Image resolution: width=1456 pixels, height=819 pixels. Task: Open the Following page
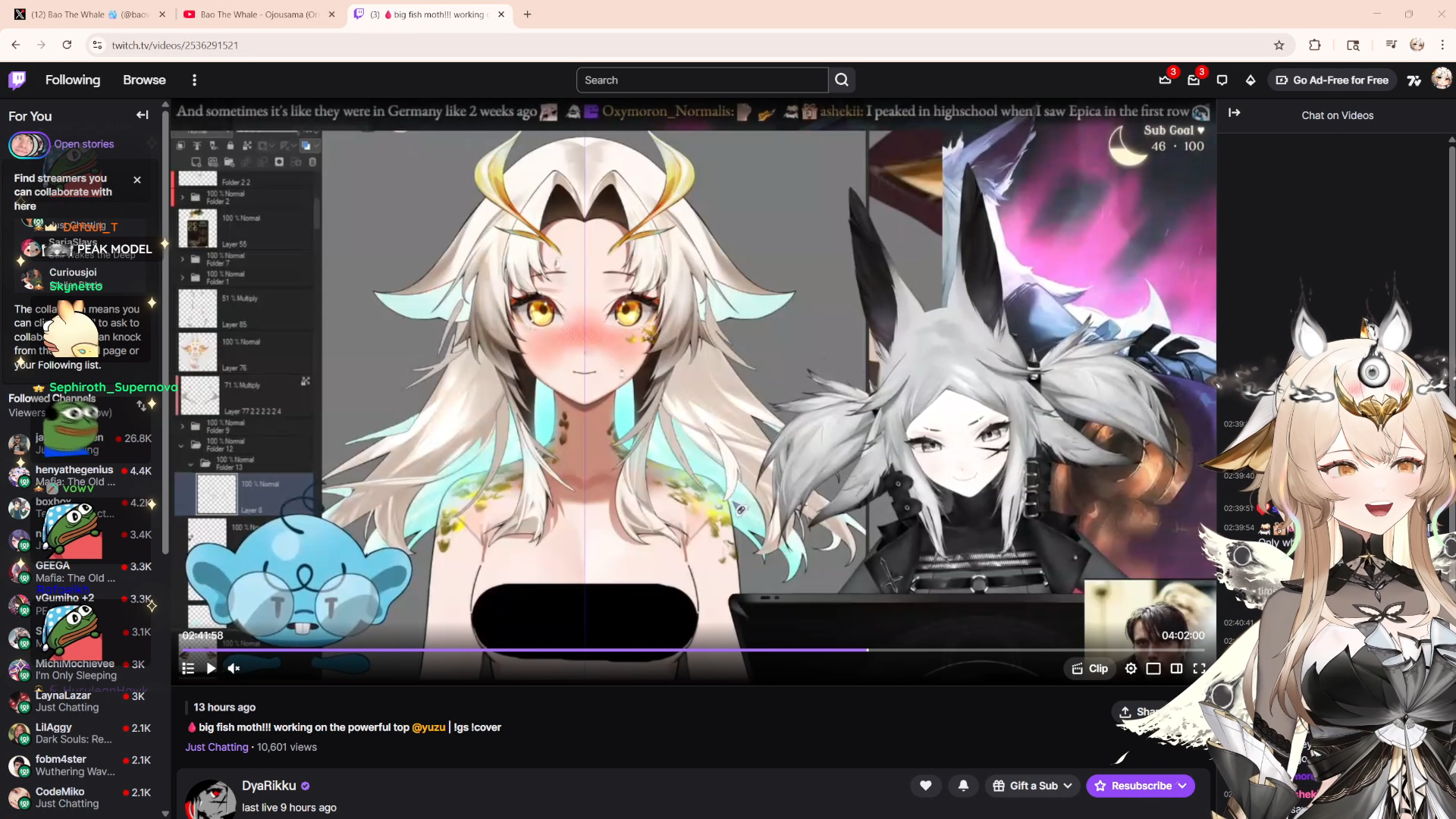point(73,80)
